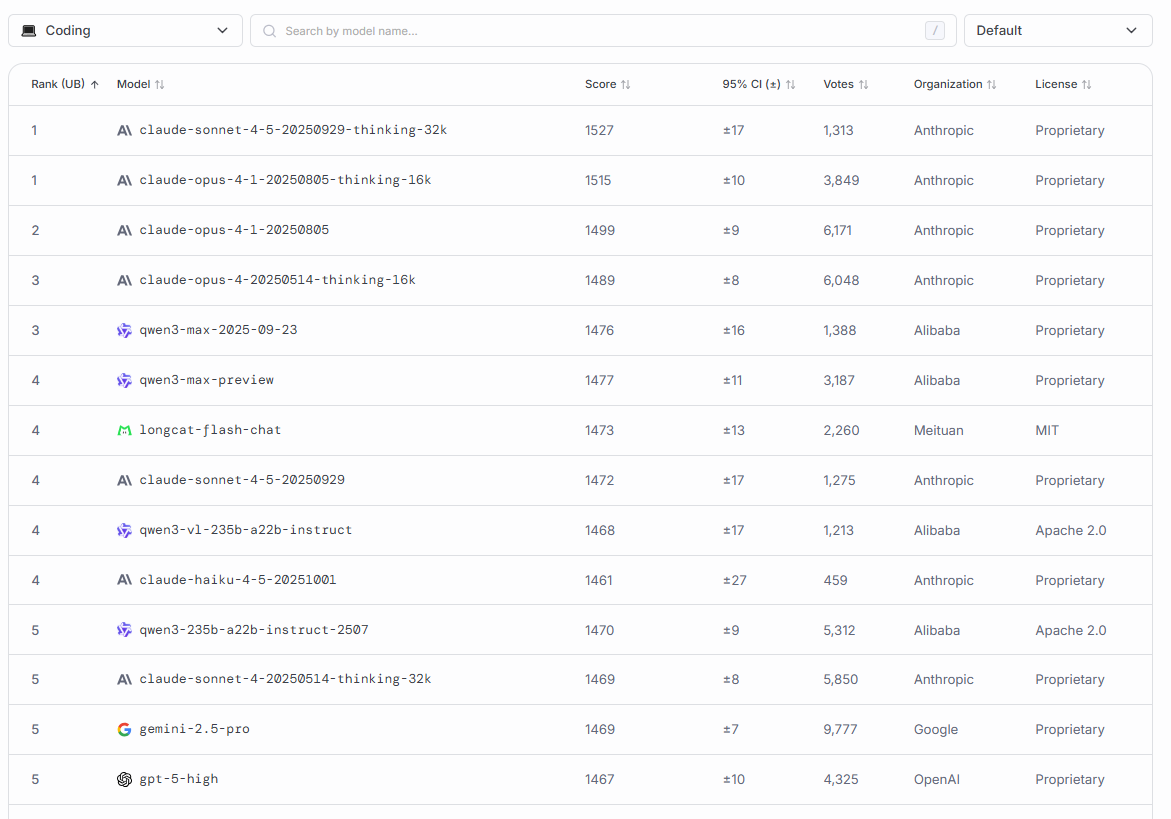1171x819 pixels.
Task: Click the votes value 9,777
Action: point(841,729)
